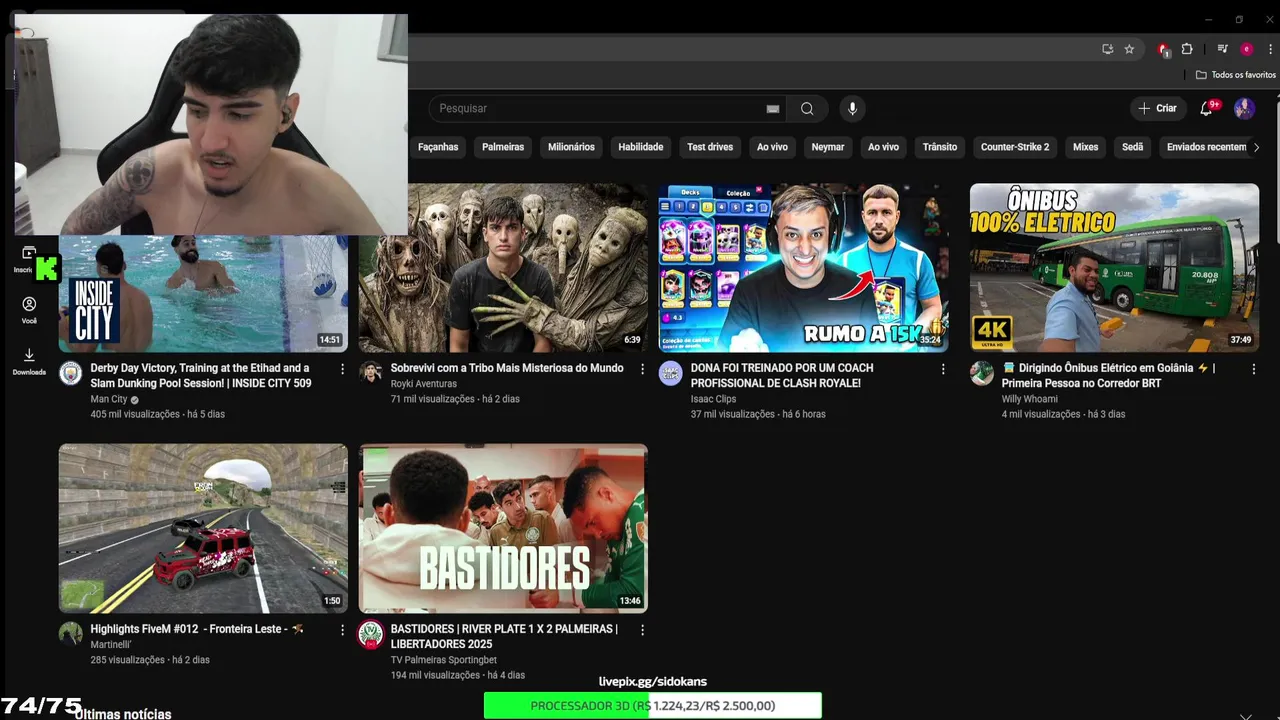
Task: Open the red extension with badge 1
Action: [x=1163, y=49]
